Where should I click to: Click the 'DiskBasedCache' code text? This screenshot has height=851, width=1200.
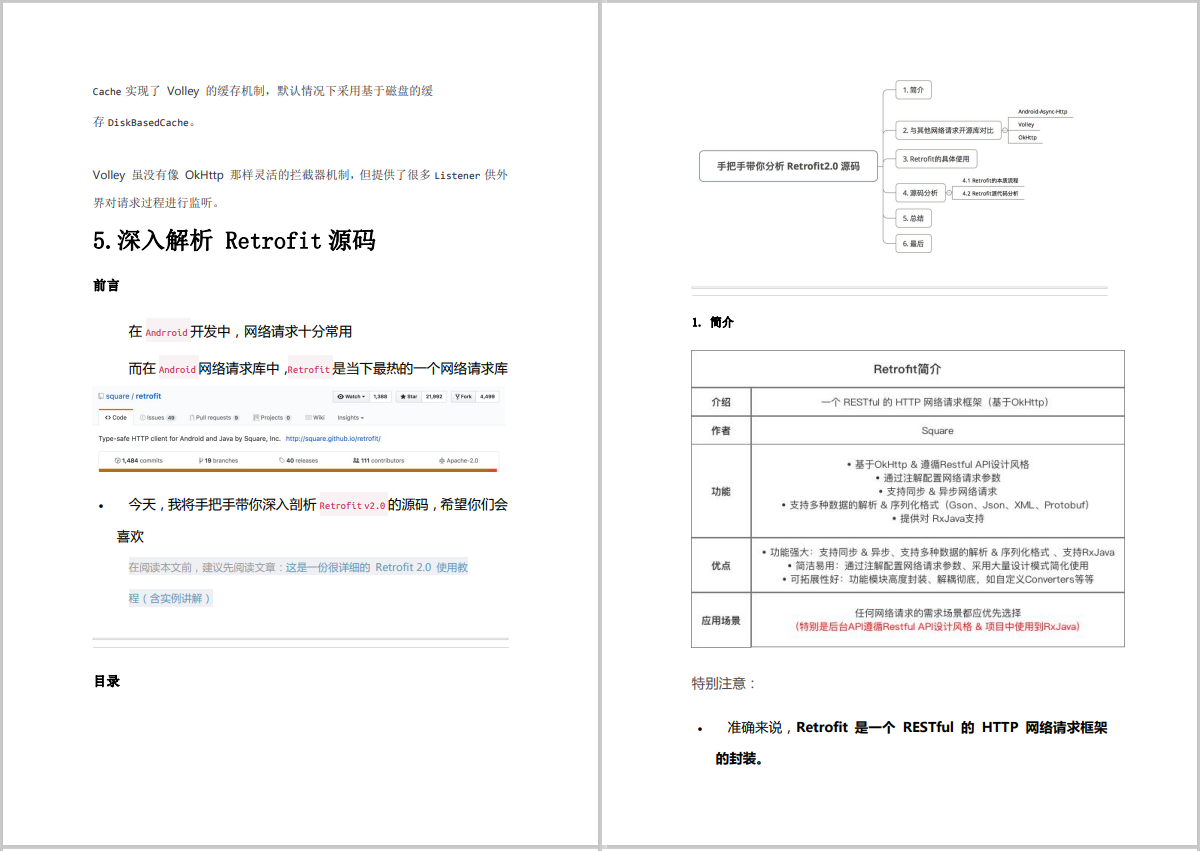click(149, 122)
